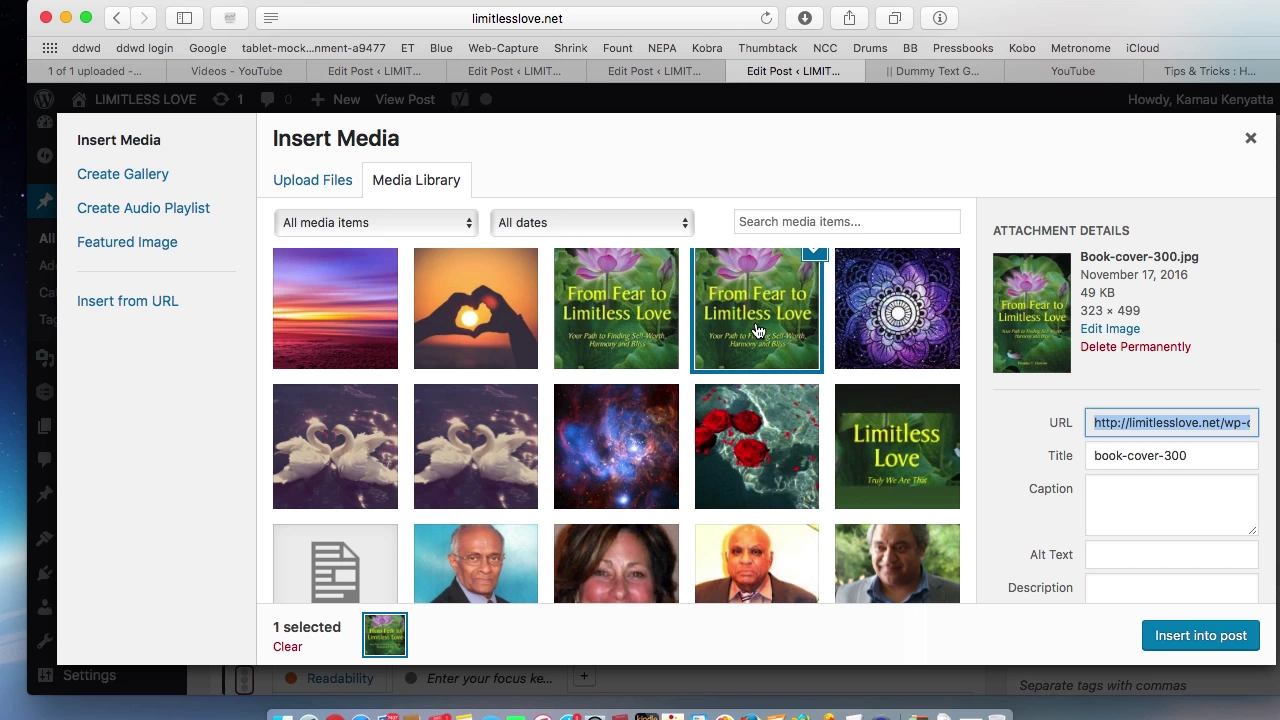This screenshot has width=1280, height=720.
Task: Click Edit Image link
Action: point(1110,329)
